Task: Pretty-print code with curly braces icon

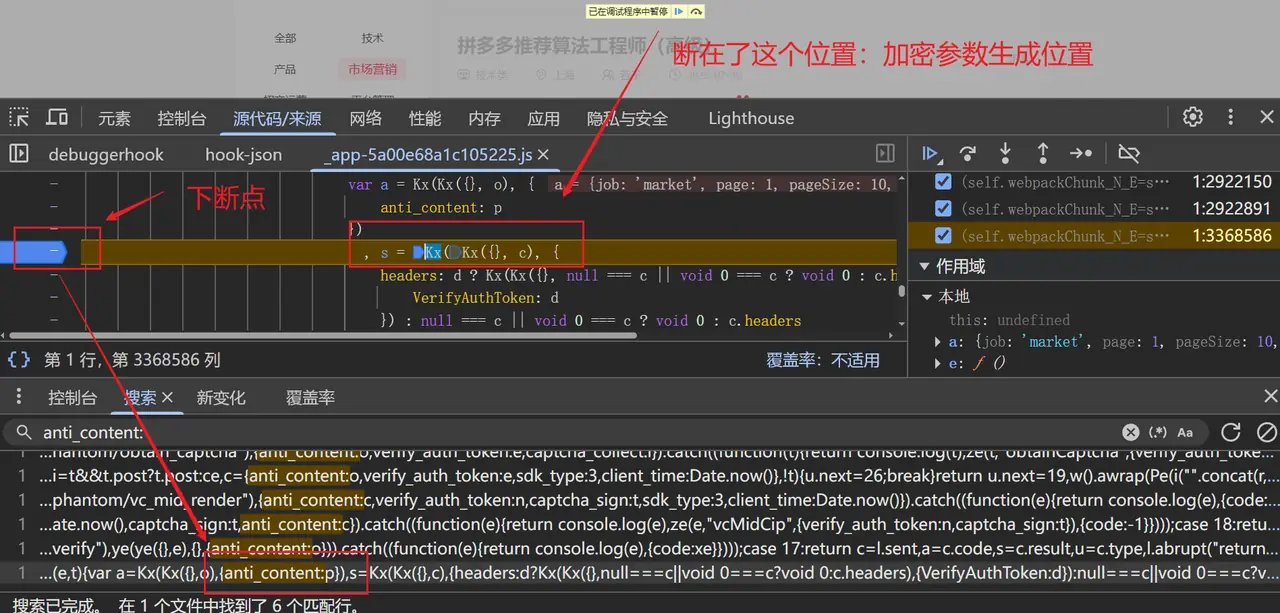Action: [x=18, y=359]
